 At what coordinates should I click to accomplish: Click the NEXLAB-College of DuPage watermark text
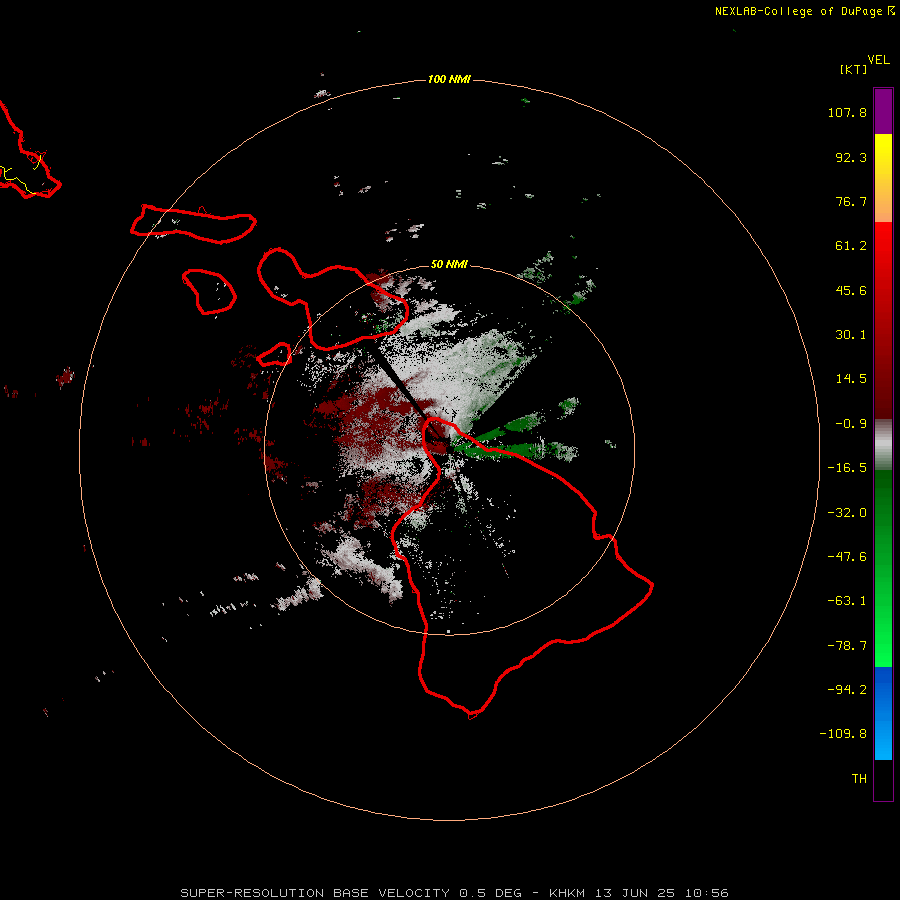(805, 11)
